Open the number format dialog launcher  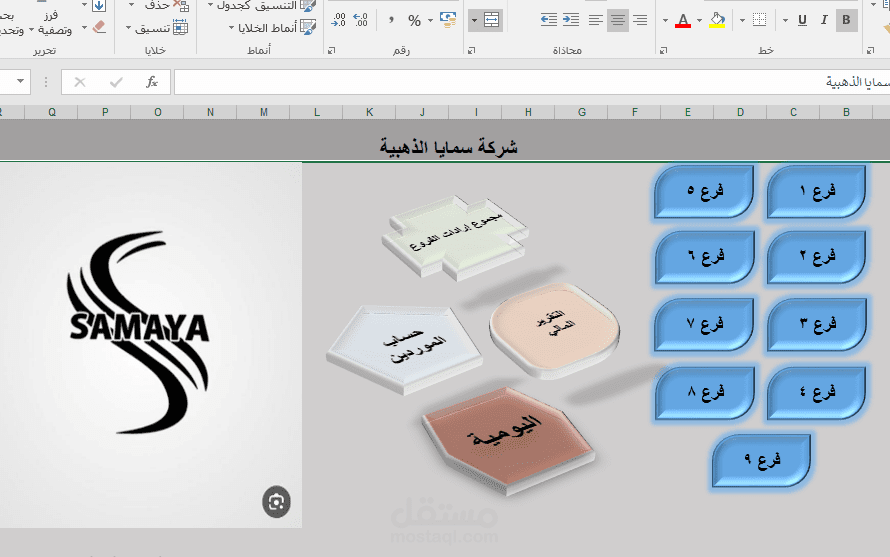(x=331, y=51)
